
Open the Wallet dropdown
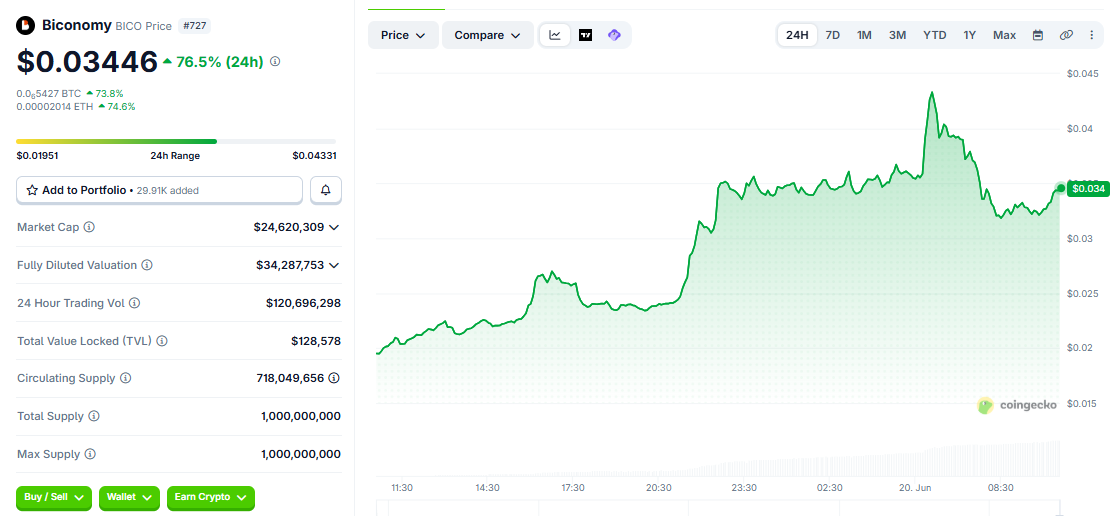point(130,497)
